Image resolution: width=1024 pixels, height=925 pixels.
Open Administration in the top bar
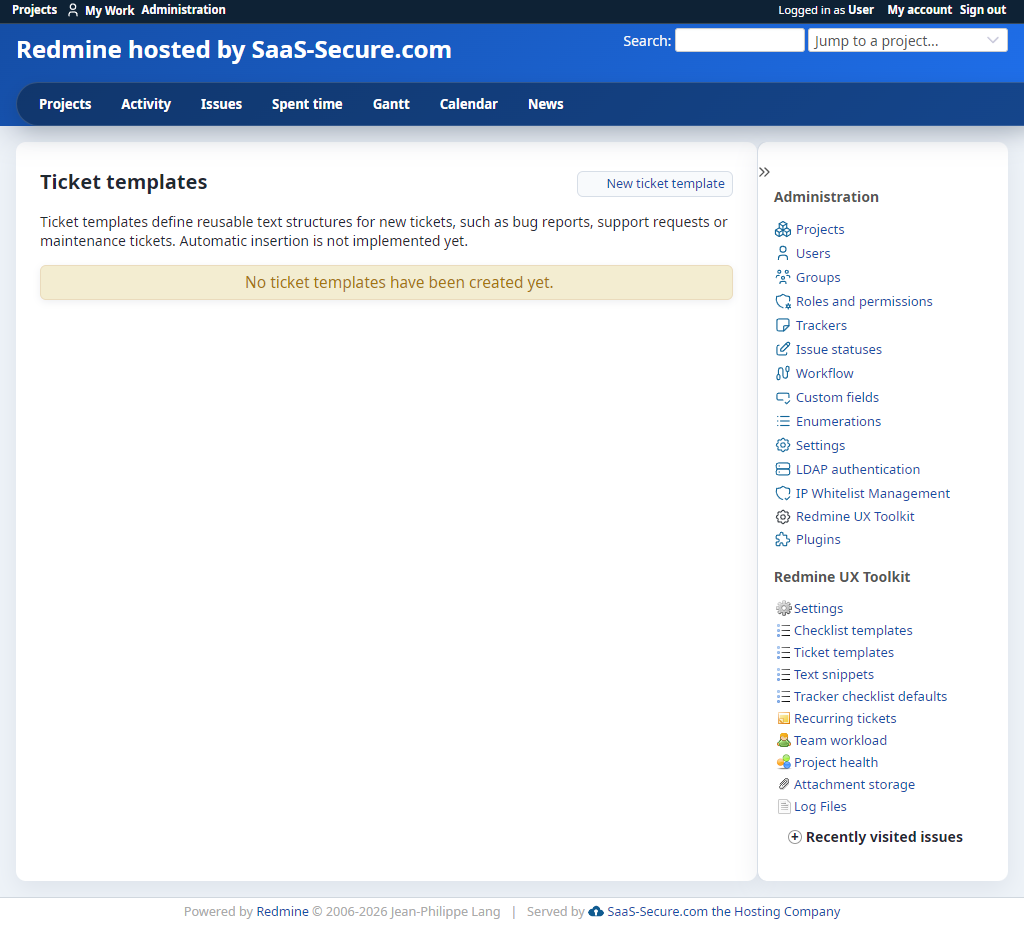(184, 10)
